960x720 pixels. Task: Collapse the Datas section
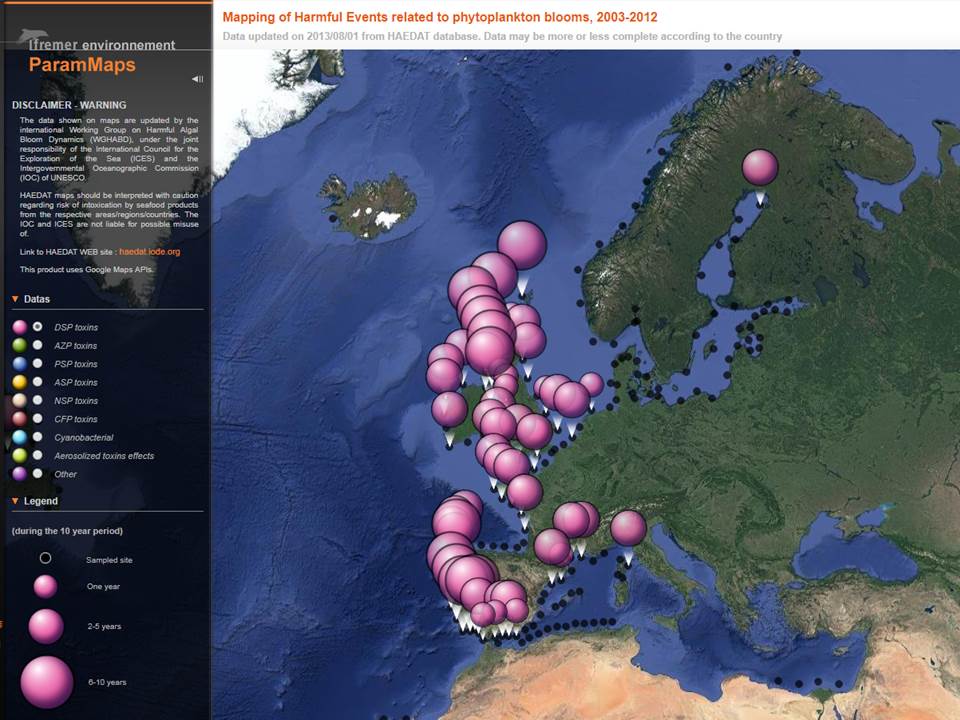point(14,298)
